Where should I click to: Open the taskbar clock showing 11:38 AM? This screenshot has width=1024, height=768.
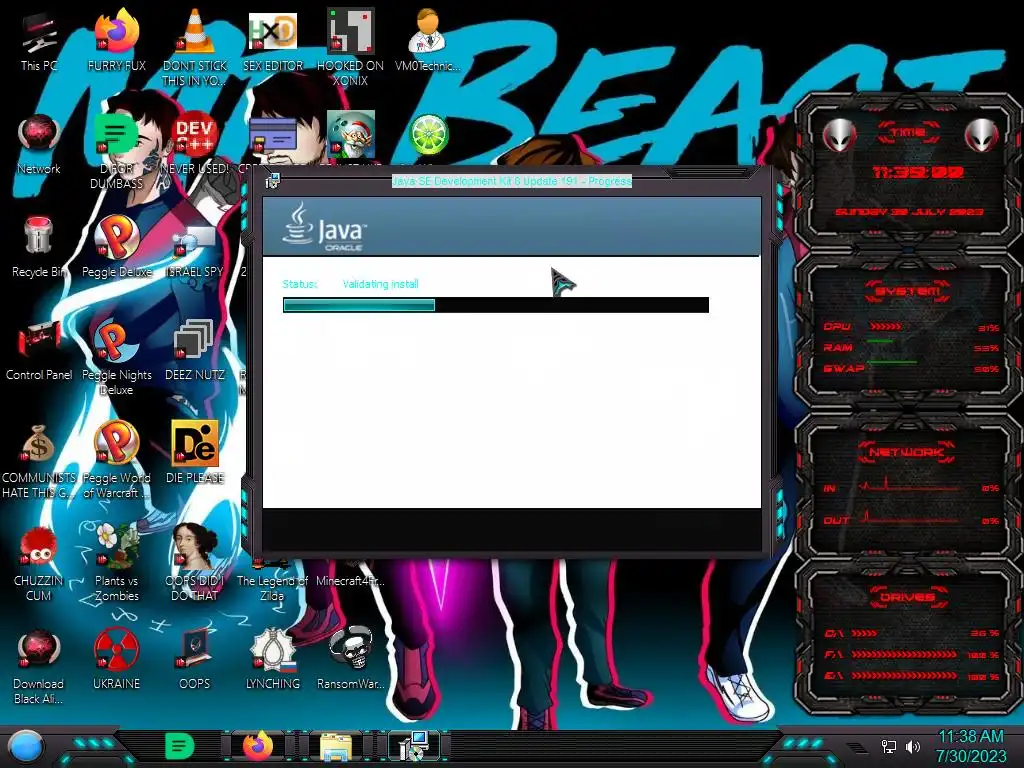[x=971, y=746]
